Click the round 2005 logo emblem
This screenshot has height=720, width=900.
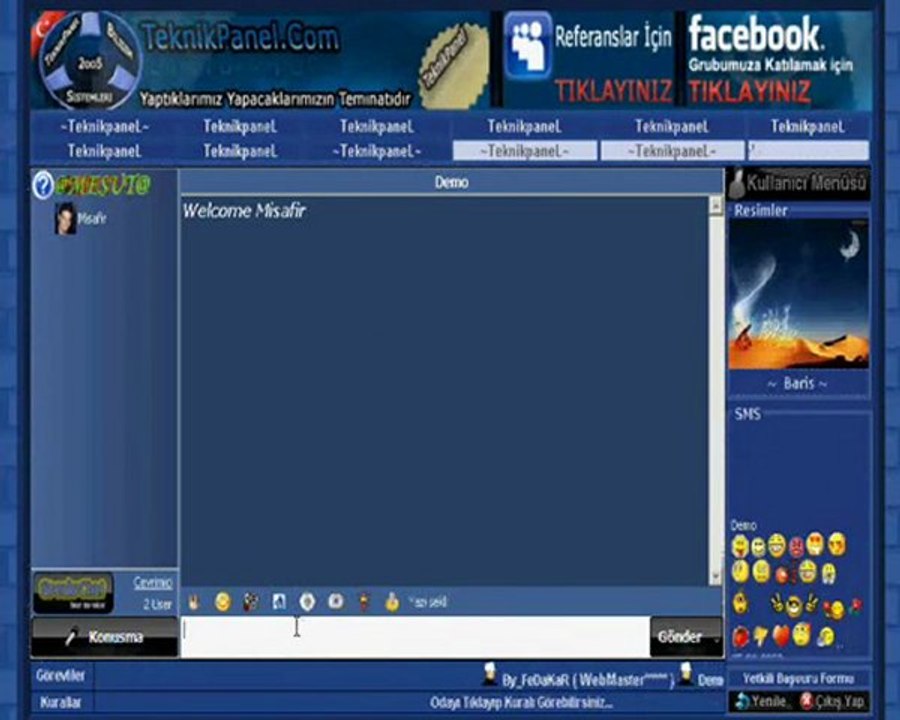pyautogui.click(x=90, y=60)
